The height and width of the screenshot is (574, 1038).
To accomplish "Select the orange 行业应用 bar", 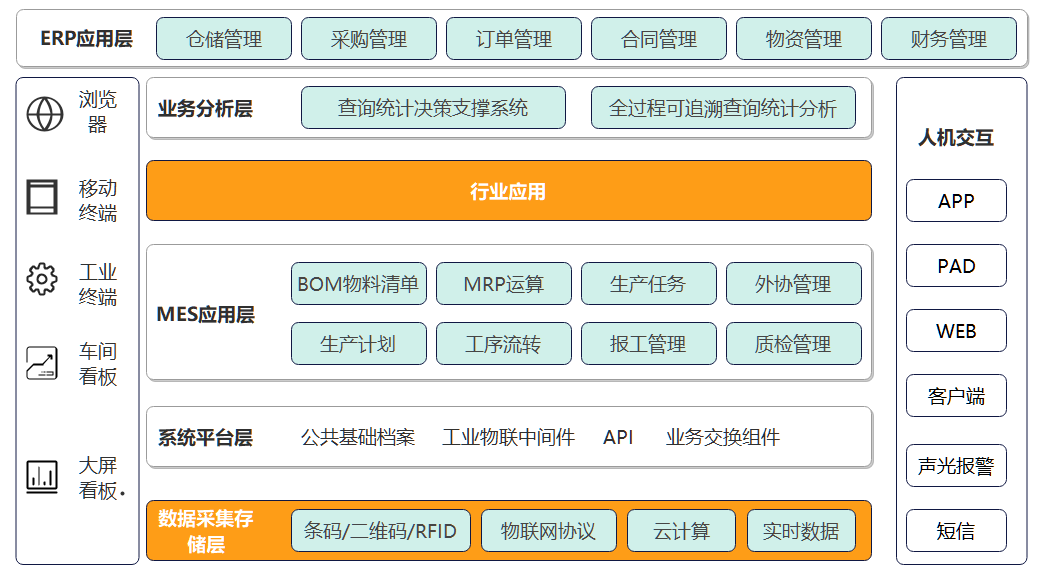I will coord(508,191).
